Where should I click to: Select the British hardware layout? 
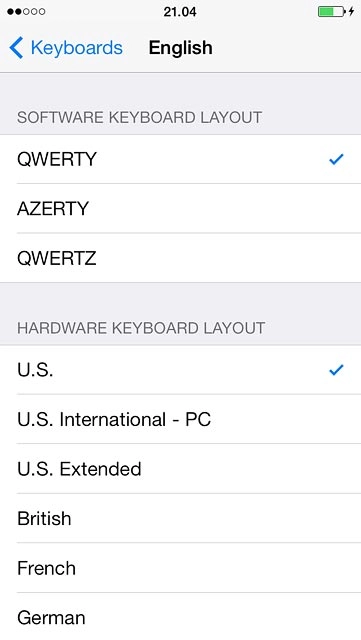coord(180,518)
